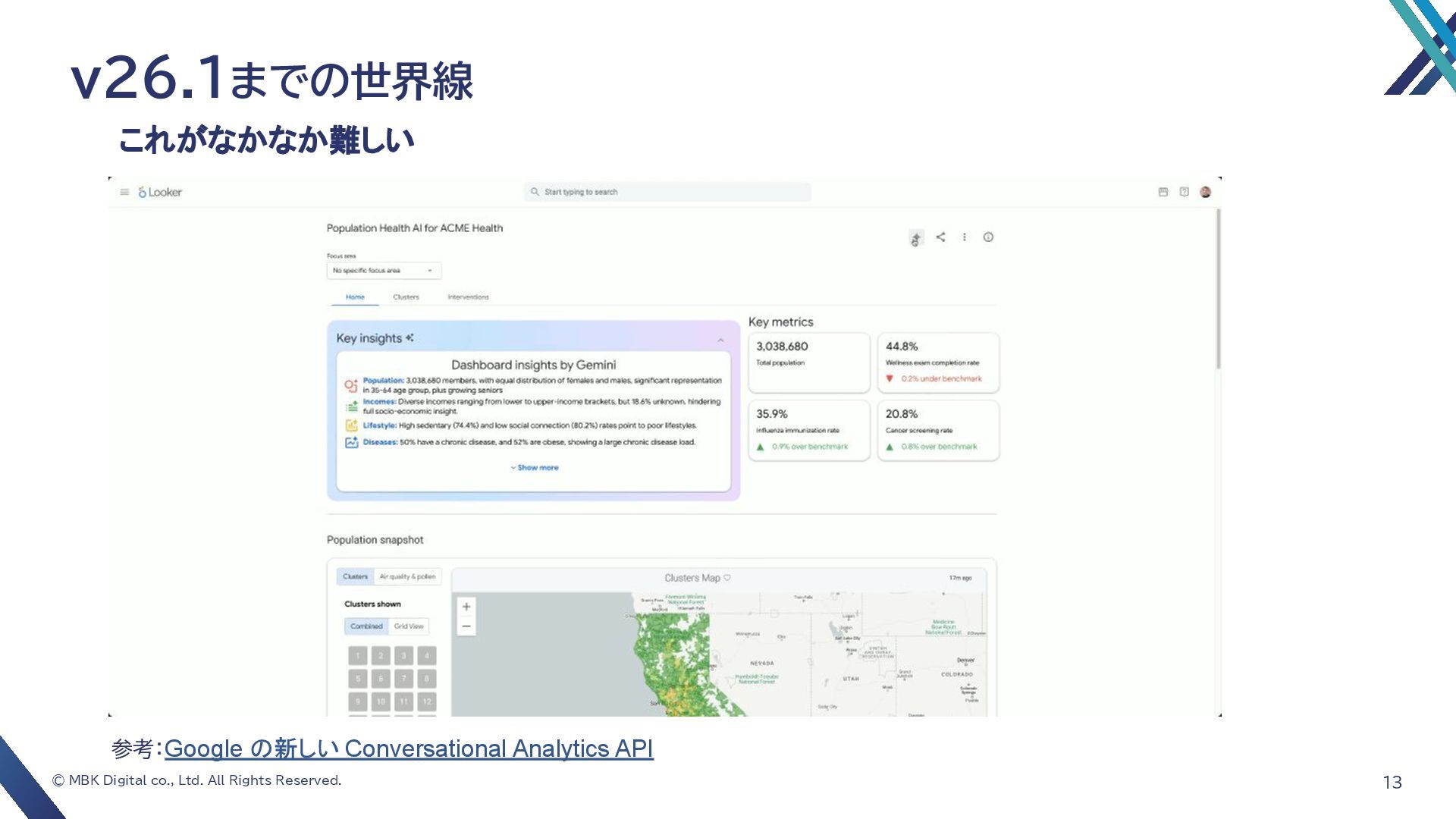Open the Focus area dropdown
This screenshot has height=819, width=1456.
[384, 271]
